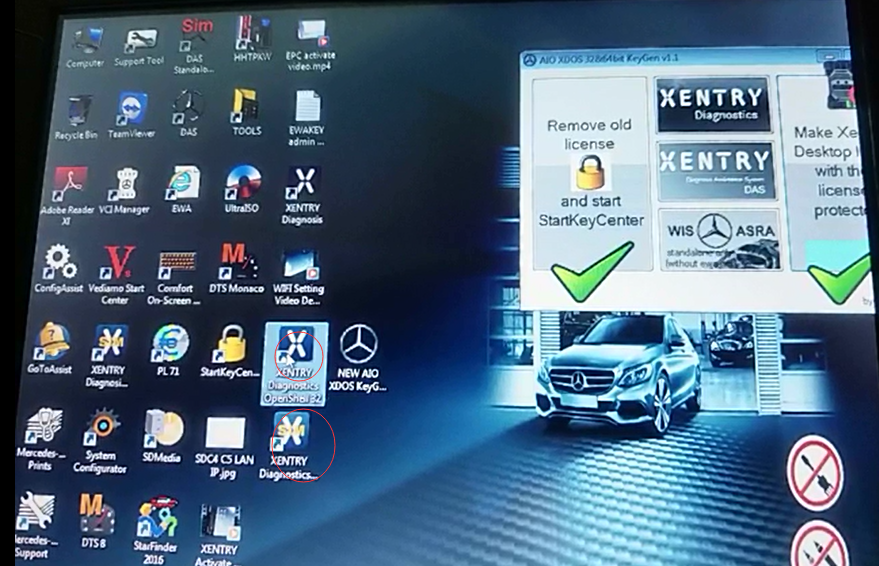This screenshot has height=566, width=879.
Task: Open XENTRY Diagnosis shortcut
Action: click(x=302, y=196)
